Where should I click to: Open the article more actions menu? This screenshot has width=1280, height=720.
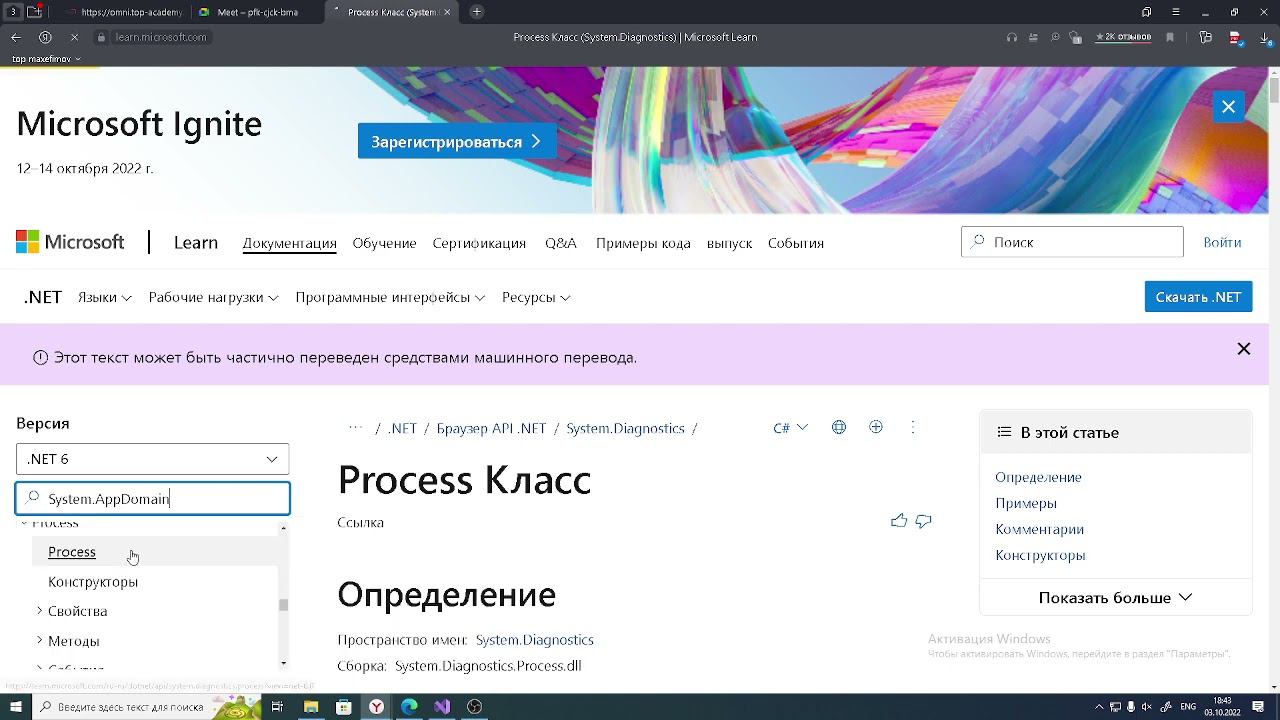[913, 427]
